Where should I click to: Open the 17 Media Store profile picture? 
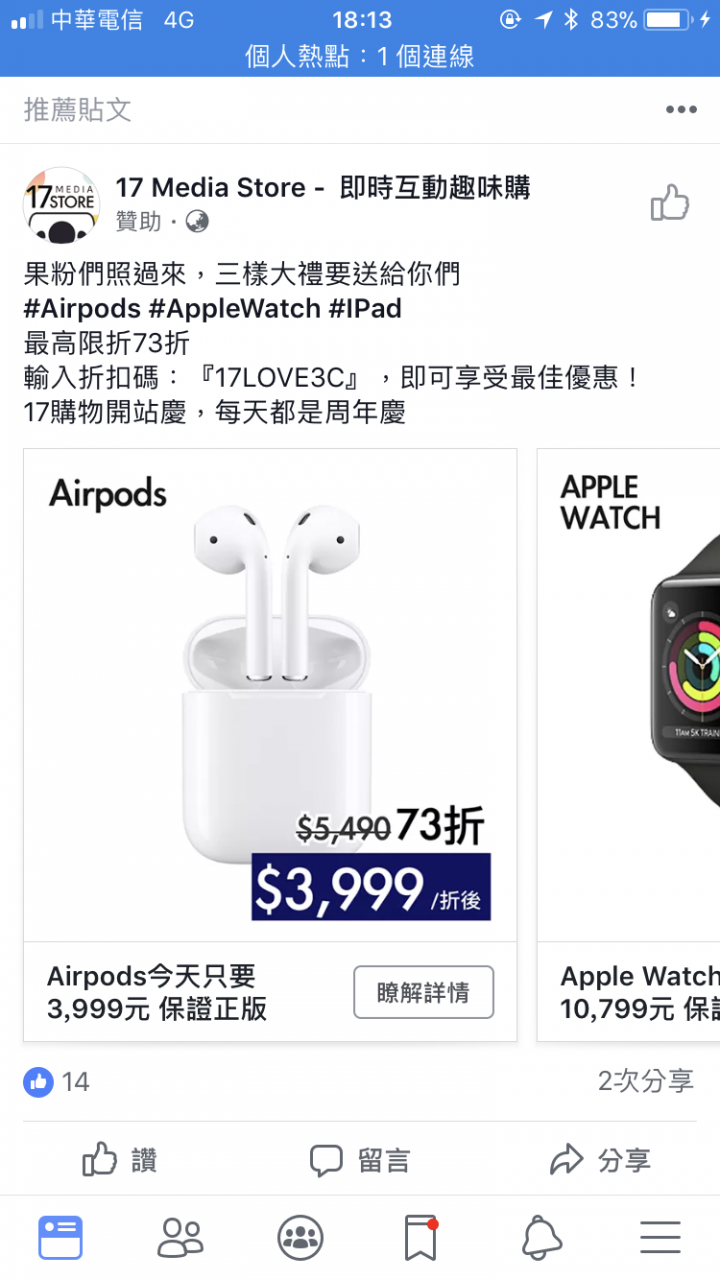(x=61, y=205)
